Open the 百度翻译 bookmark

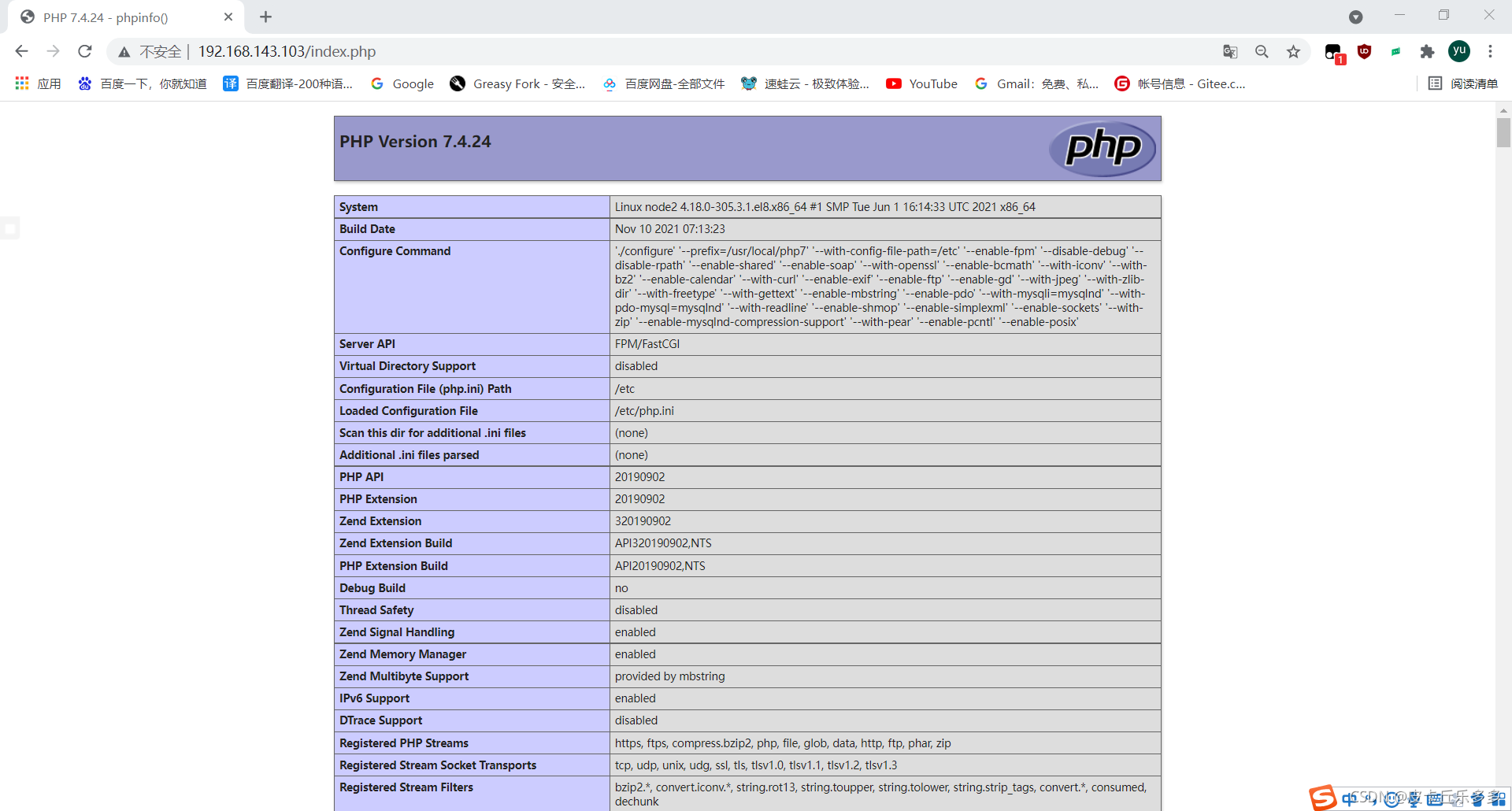288,83
